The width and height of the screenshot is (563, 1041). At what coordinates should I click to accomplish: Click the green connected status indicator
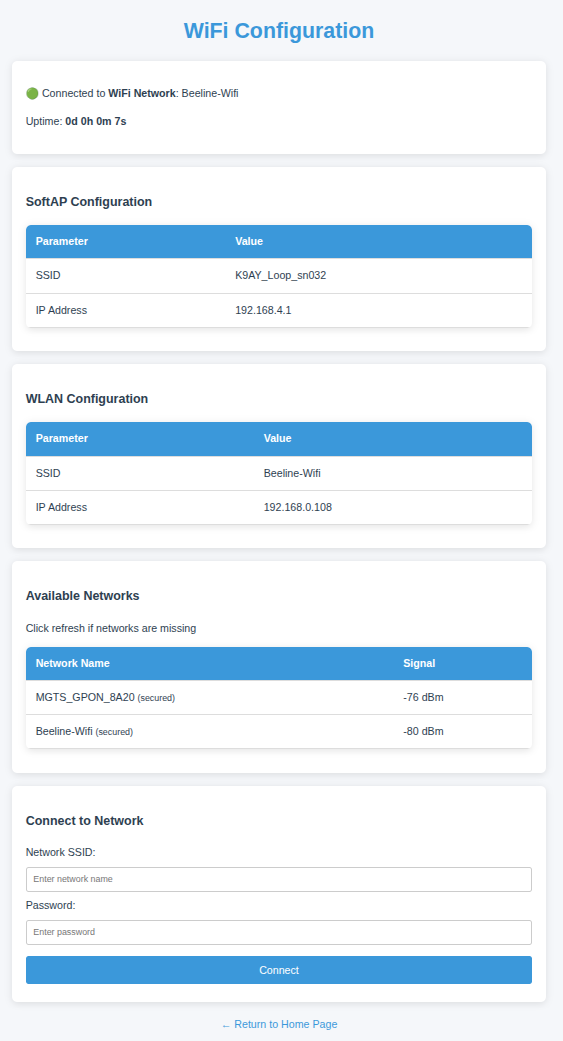[32, 94]
